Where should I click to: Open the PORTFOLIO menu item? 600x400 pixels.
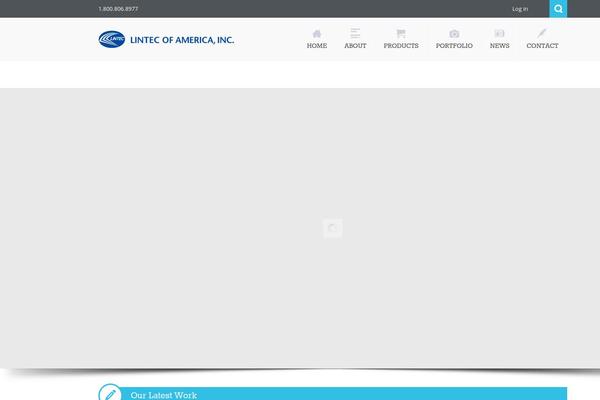[454, 46]
